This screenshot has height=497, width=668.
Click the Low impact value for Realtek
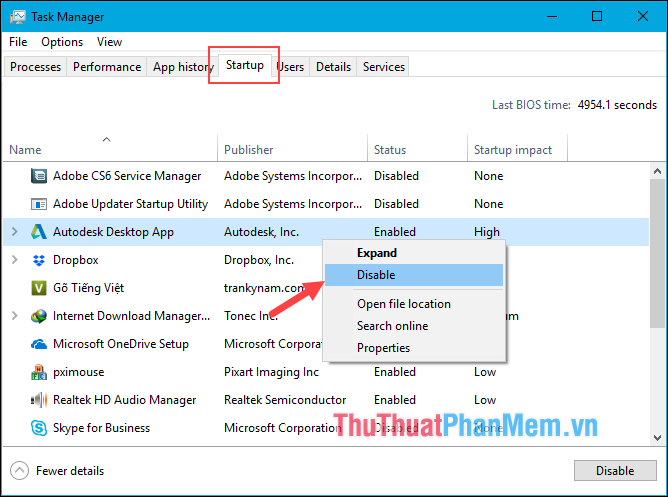point(485,400)
